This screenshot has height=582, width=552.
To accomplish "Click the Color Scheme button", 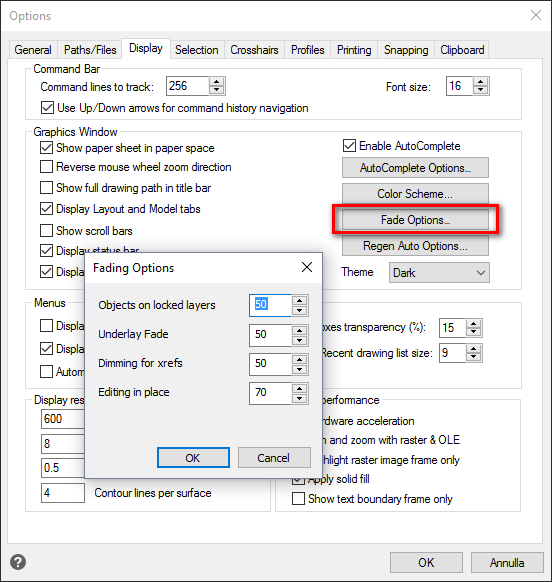I will coord(415,194).
